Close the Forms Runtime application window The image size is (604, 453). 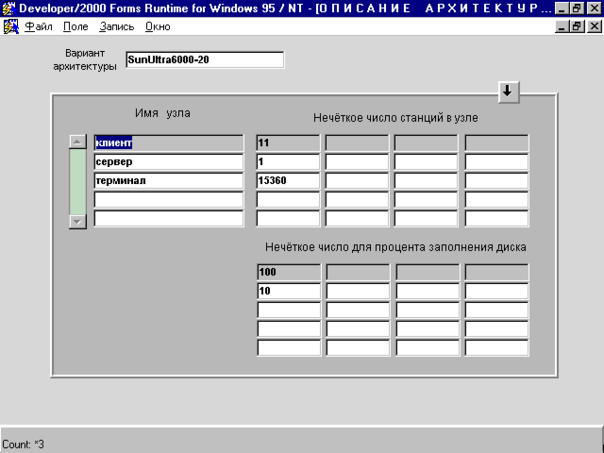(594, 8)
